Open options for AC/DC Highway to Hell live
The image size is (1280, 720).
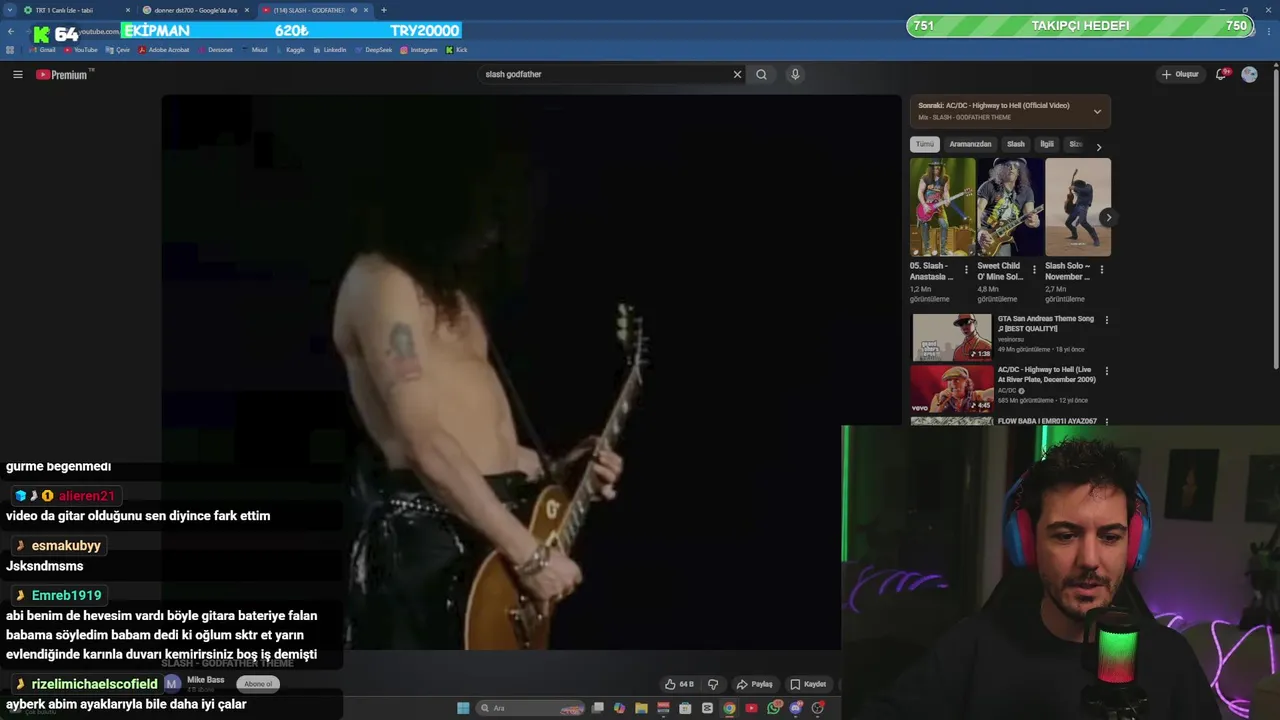pos(1106,371)
